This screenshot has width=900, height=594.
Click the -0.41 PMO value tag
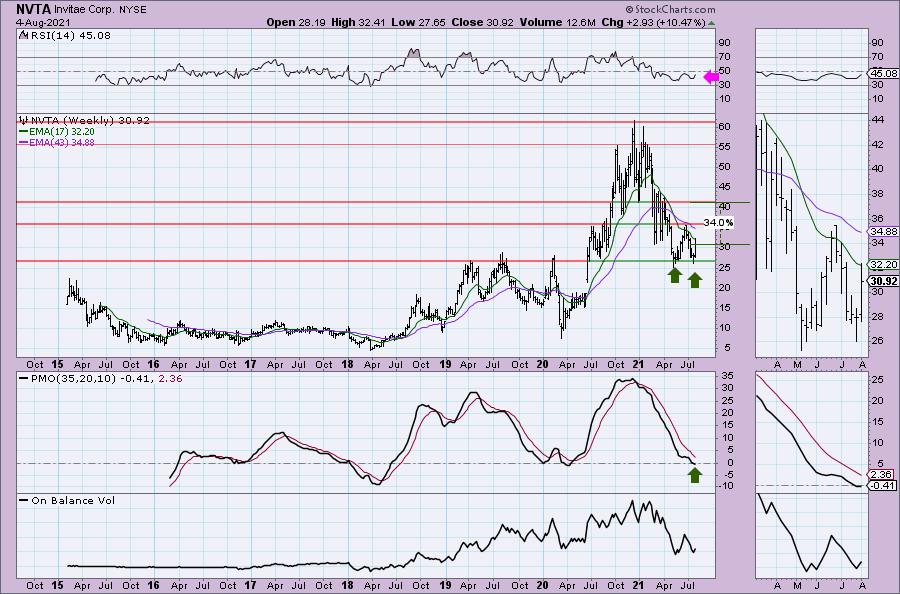tap(883, 486)
